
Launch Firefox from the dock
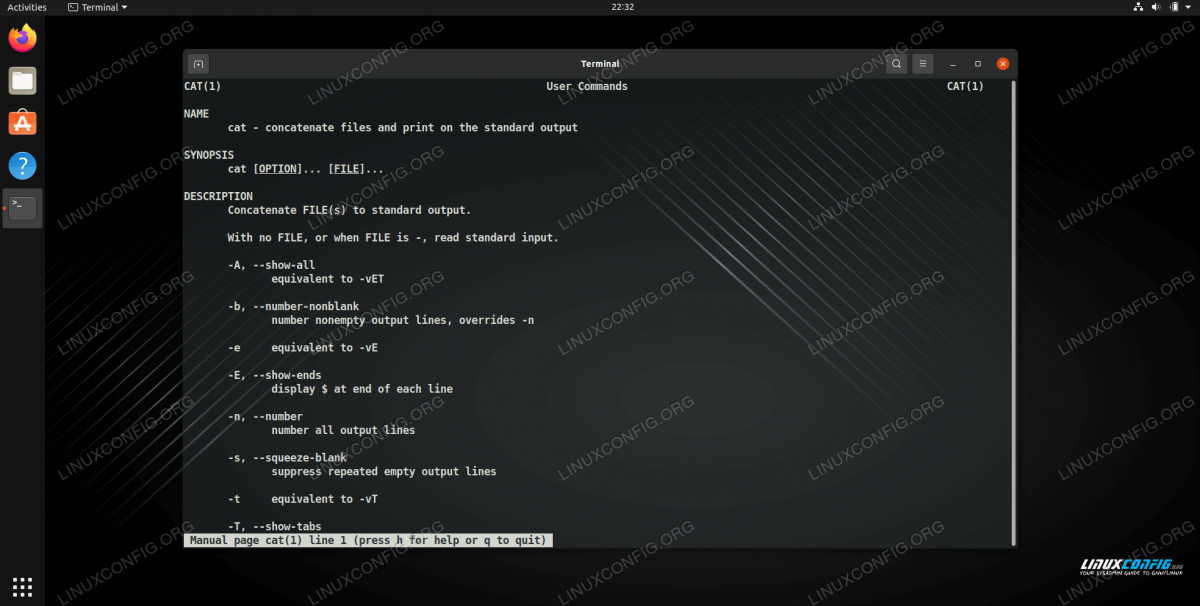coord(22,39)
